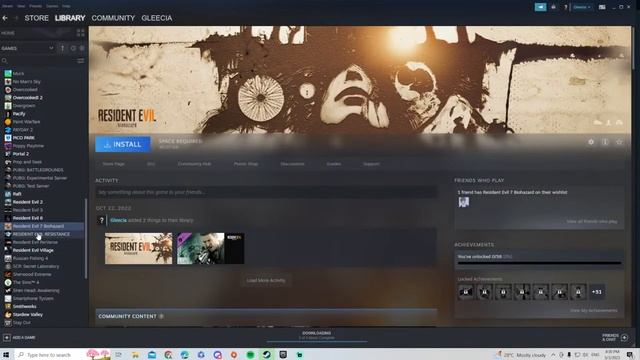This screenshot has height=360, width=640.
Task: Open the Store Page link
Action: pos(113,164)
